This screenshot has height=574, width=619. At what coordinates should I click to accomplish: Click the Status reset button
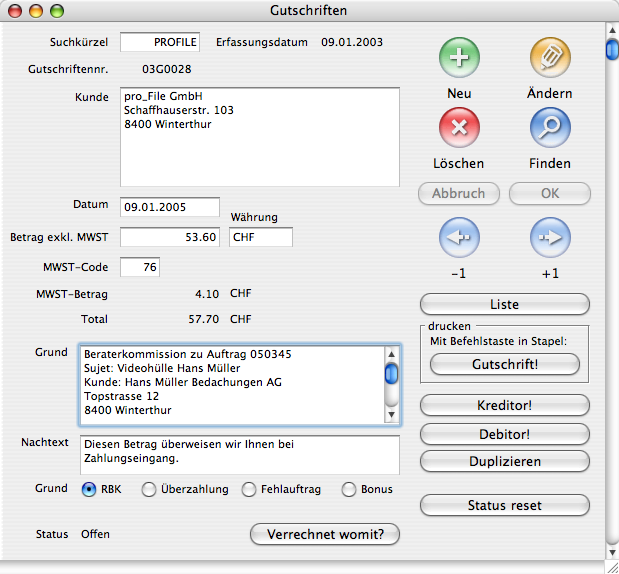point(504,505)
